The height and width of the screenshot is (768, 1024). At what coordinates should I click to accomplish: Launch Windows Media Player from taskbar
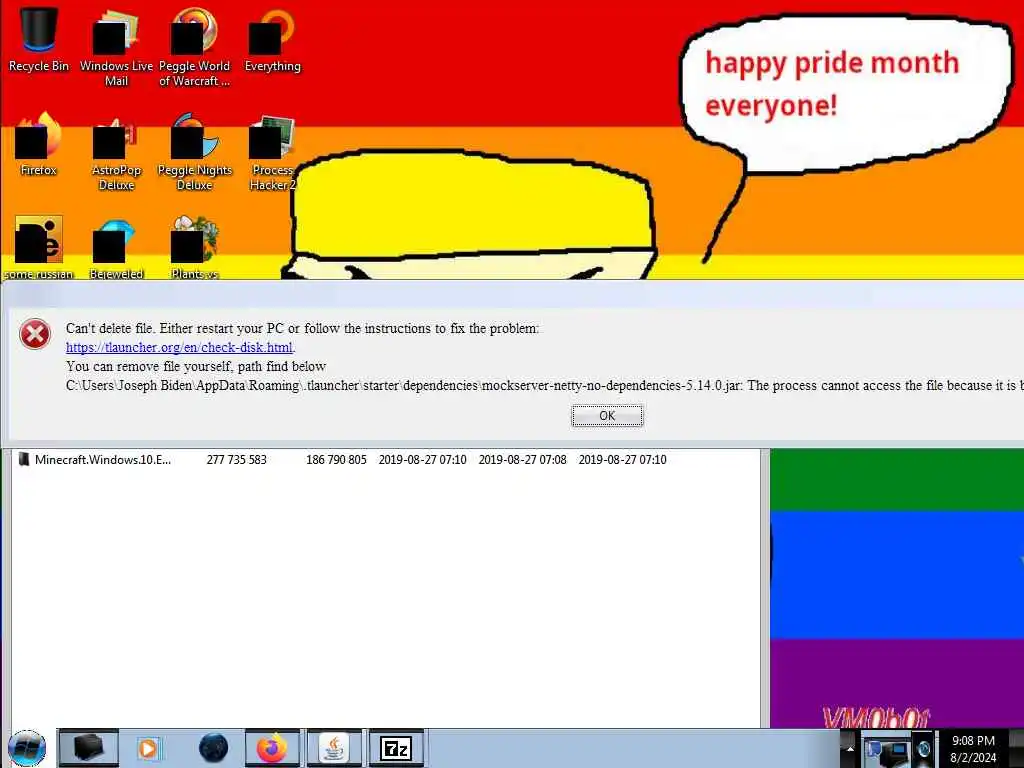click(148, 748)
